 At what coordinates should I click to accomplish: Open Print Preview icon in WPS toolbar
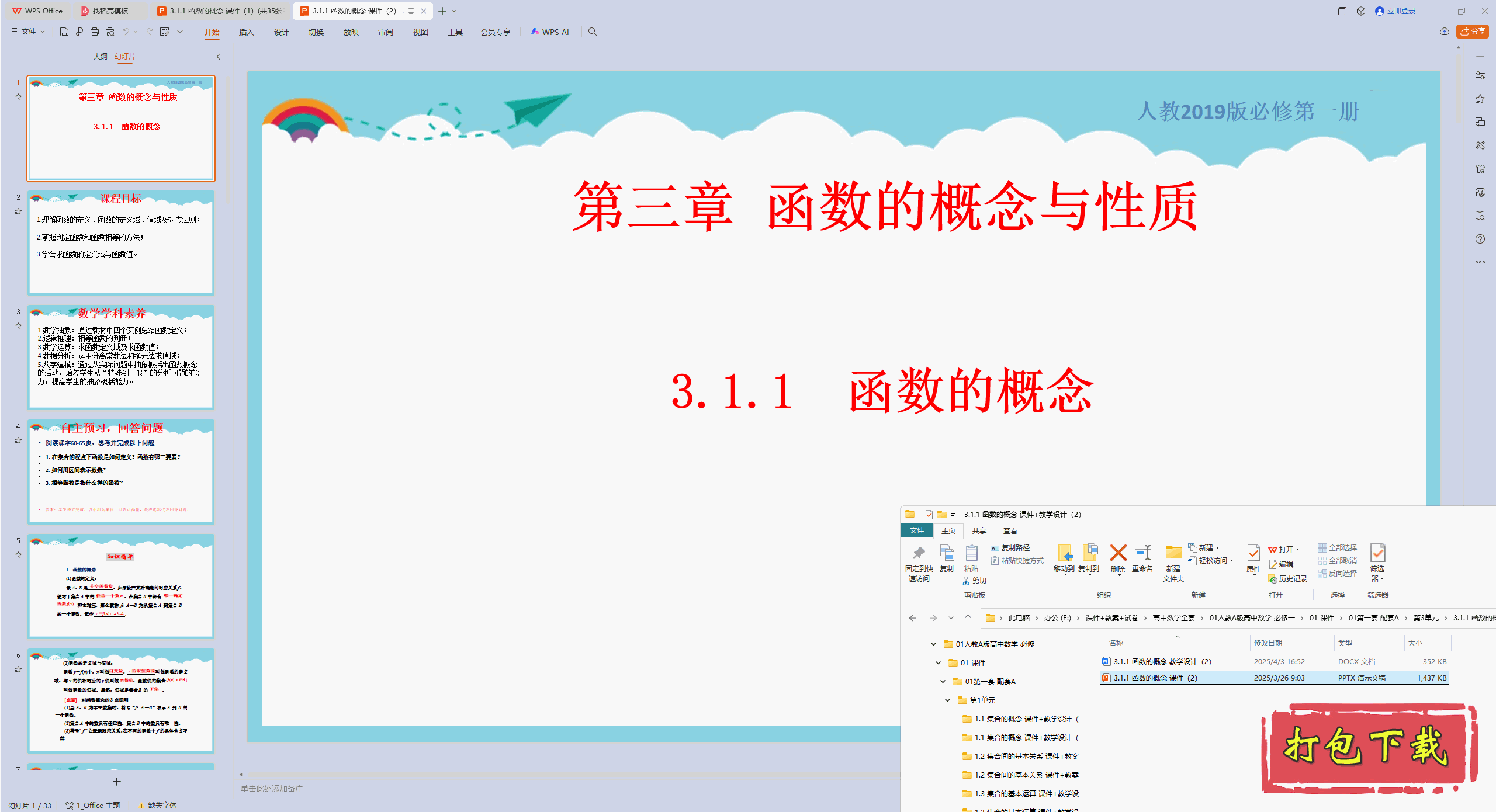pos(110,32)
